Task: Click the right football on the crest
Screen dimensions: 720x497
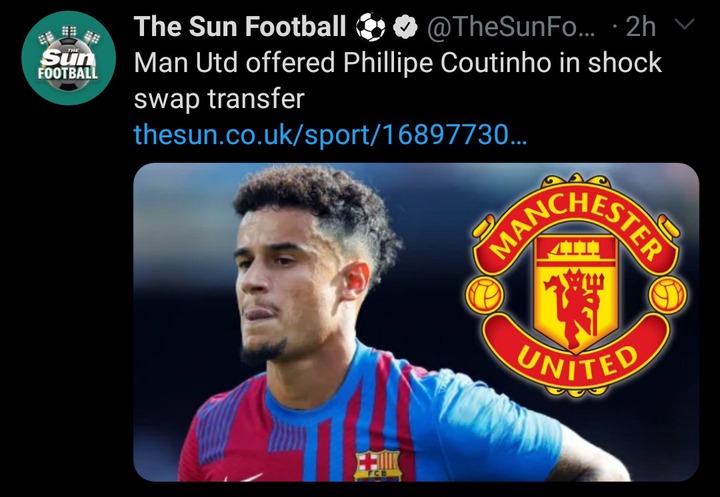Action: tap(669, 295)
